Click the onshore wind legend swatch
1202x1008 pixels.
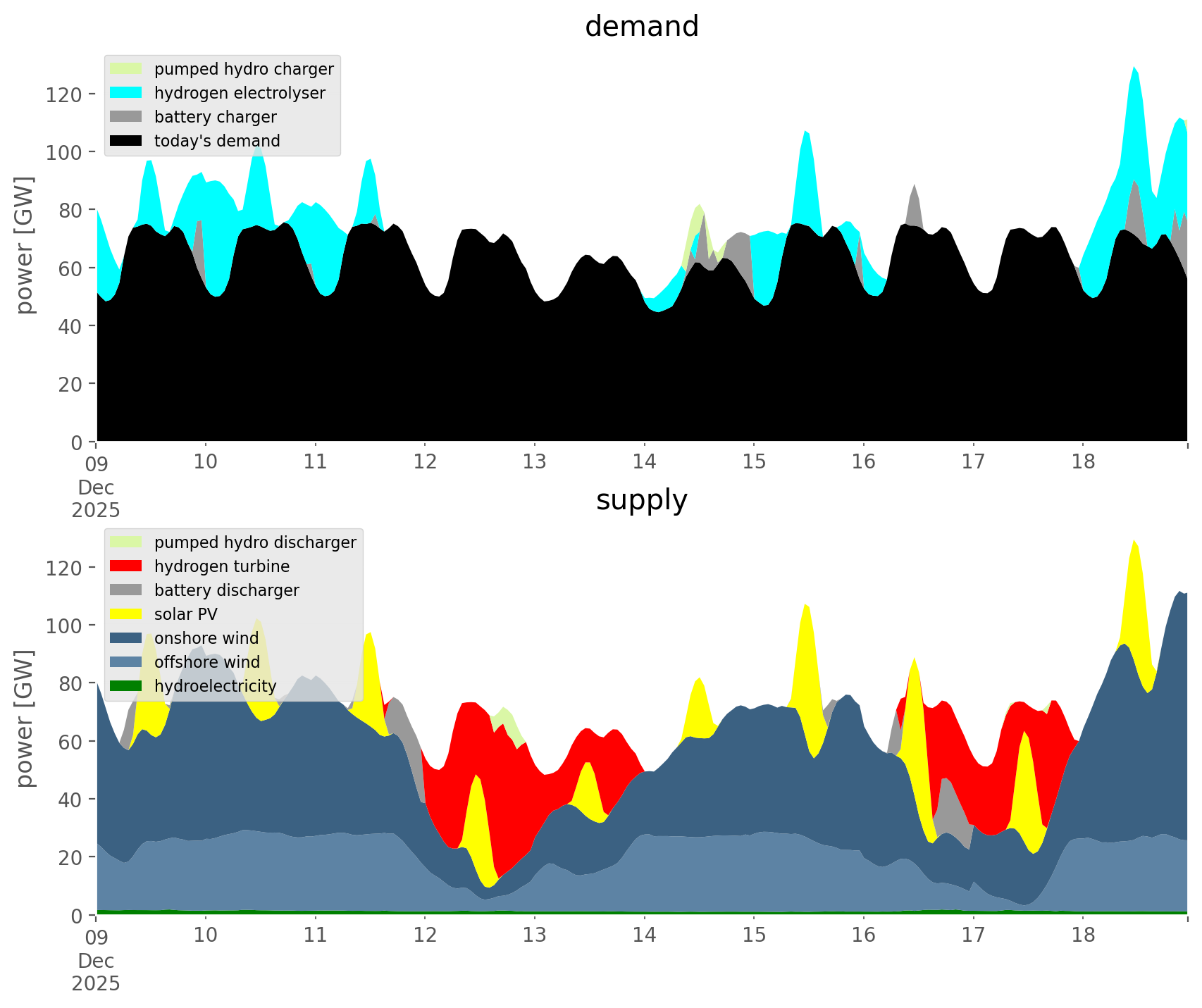point(126,638)
